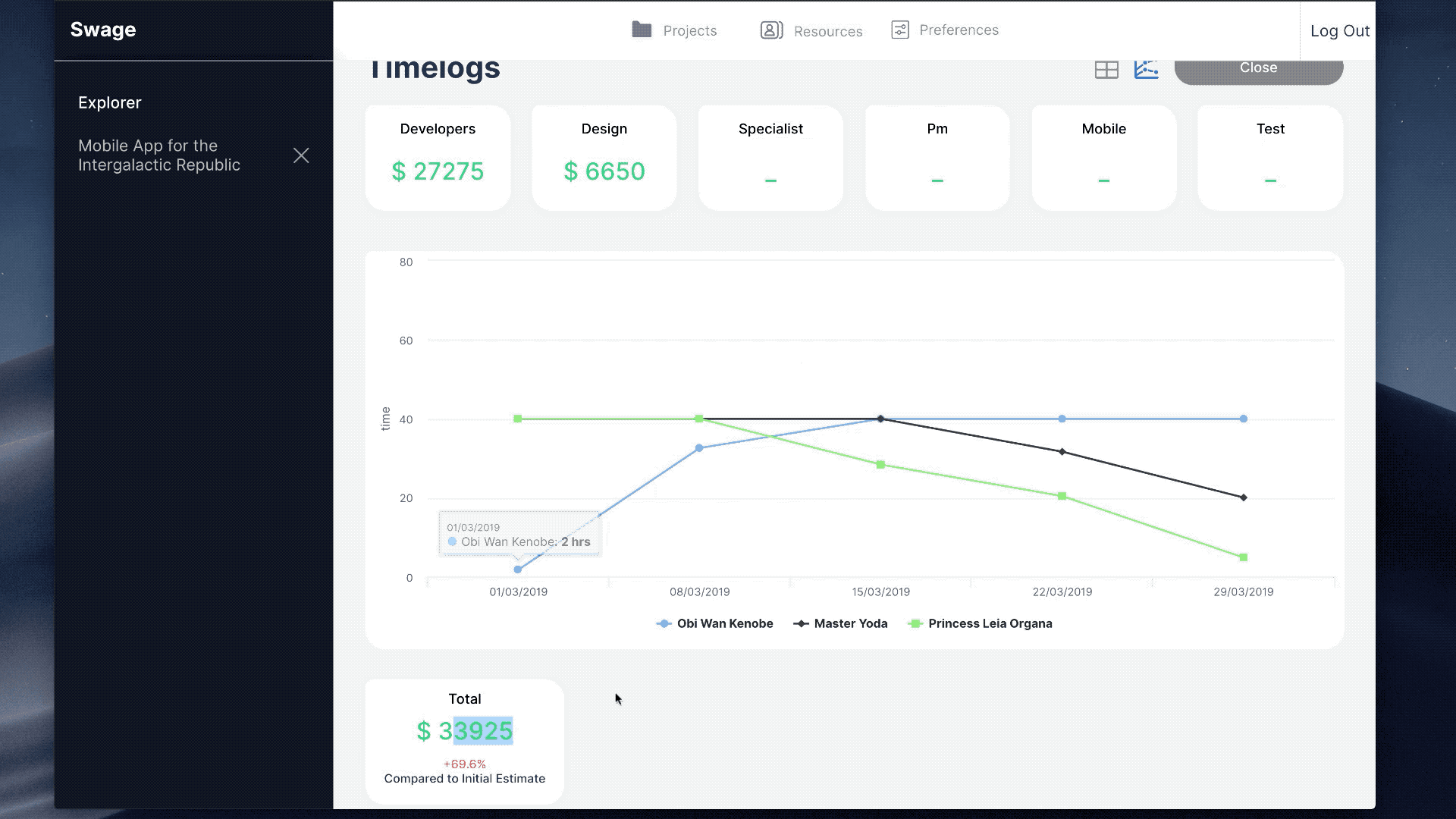Click Log Out link

click(1339, 31)
